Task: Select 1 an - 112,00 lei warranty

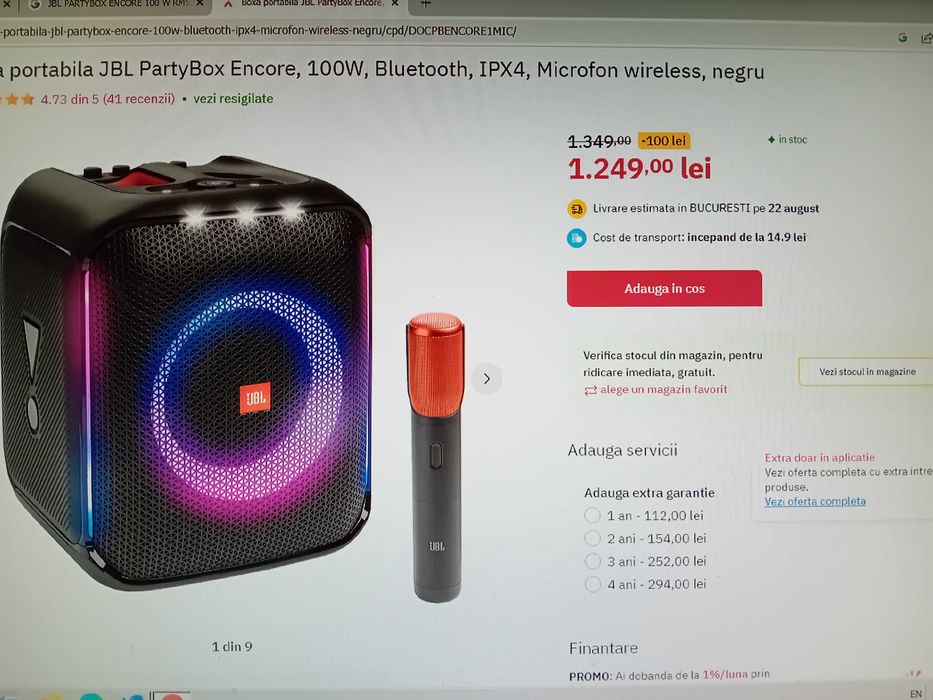Action: [592, 515]
